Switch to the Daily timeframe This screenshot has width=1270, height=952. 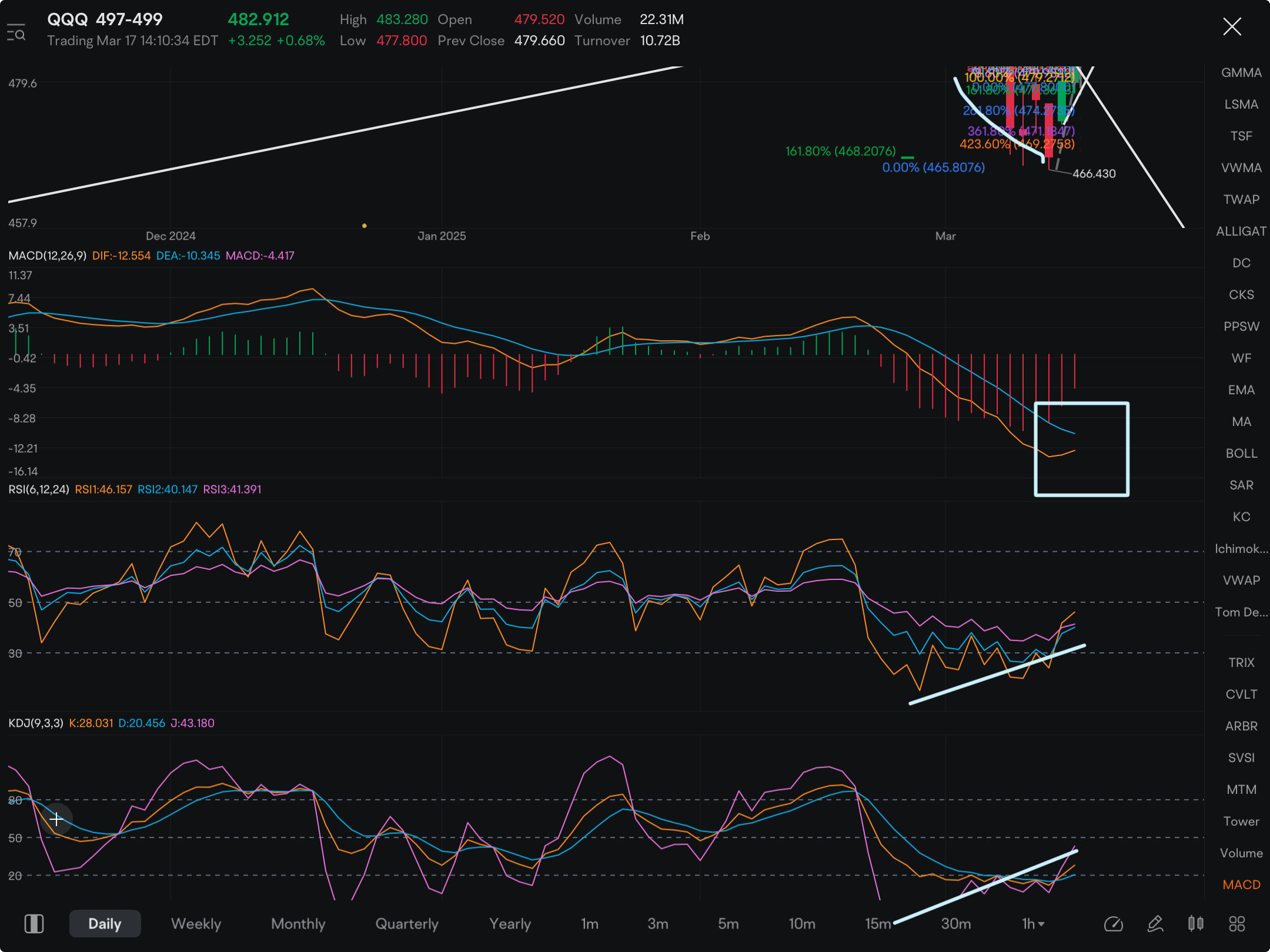click(x=105, y=924)
